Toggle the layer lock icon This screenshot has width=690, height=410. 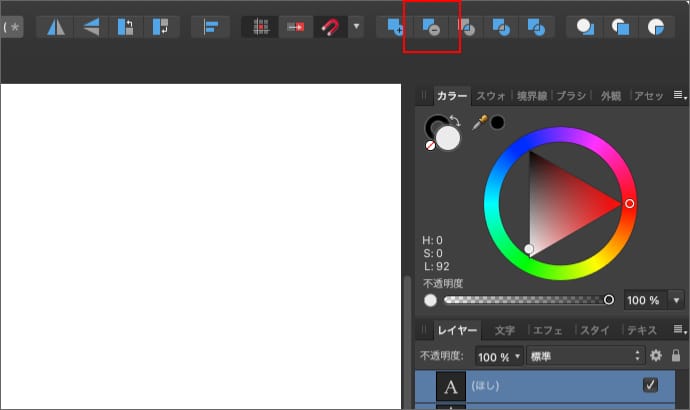(676, 355)
